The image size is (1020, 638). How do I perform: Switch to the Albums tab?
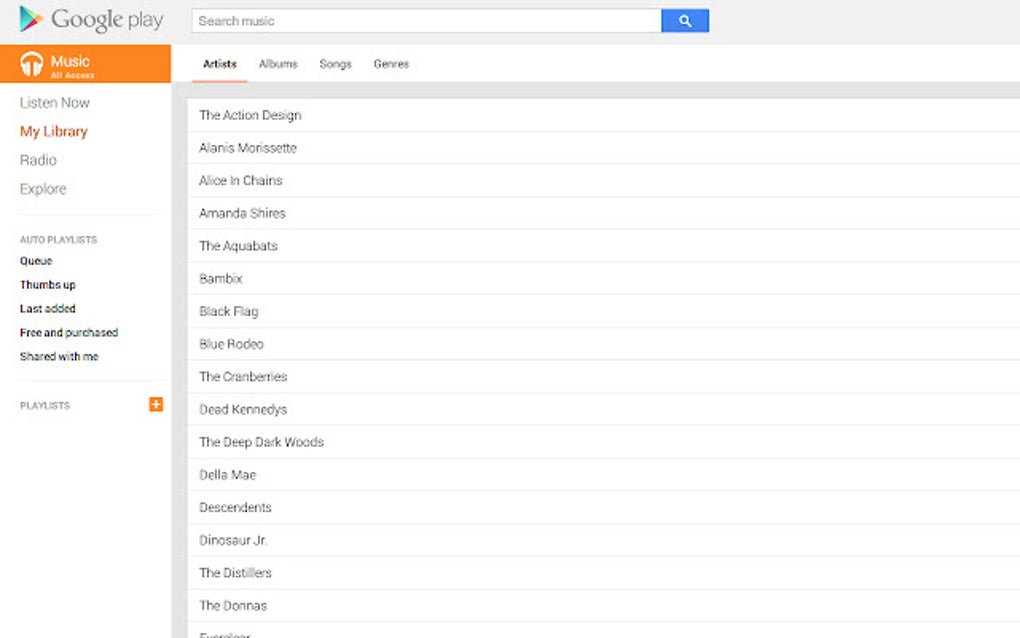[278, 63]
